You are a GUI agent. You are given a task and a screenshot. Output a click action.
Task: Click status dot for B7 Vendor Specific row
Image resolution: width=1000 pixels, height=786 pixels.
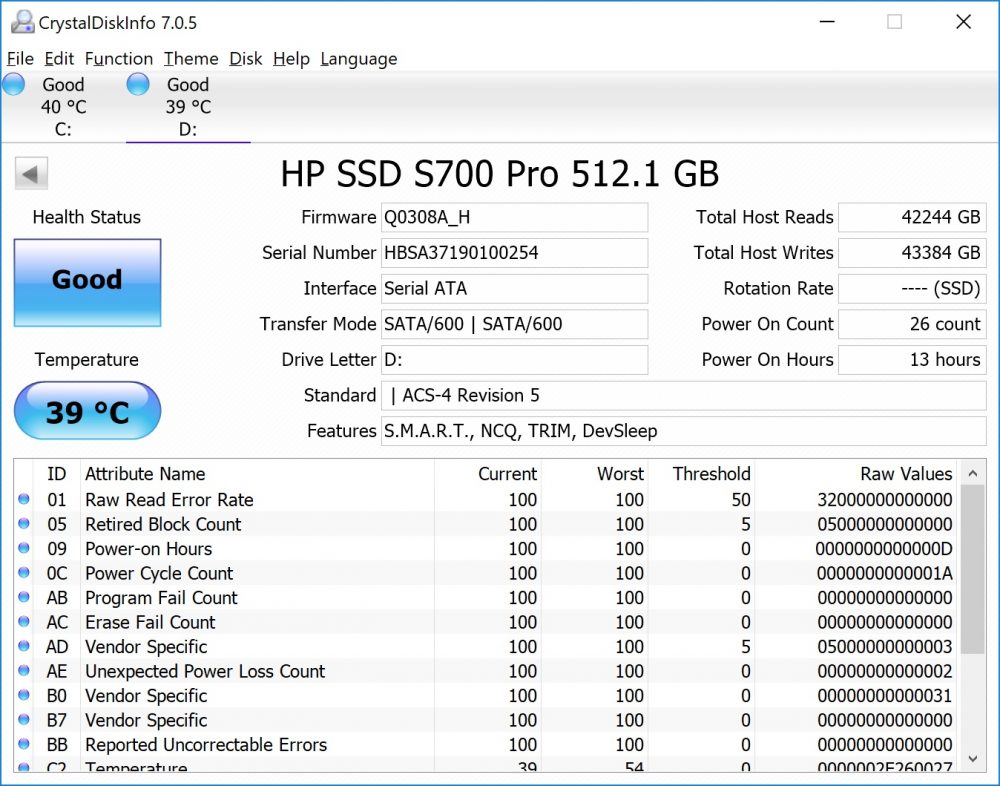click(24, 720)
